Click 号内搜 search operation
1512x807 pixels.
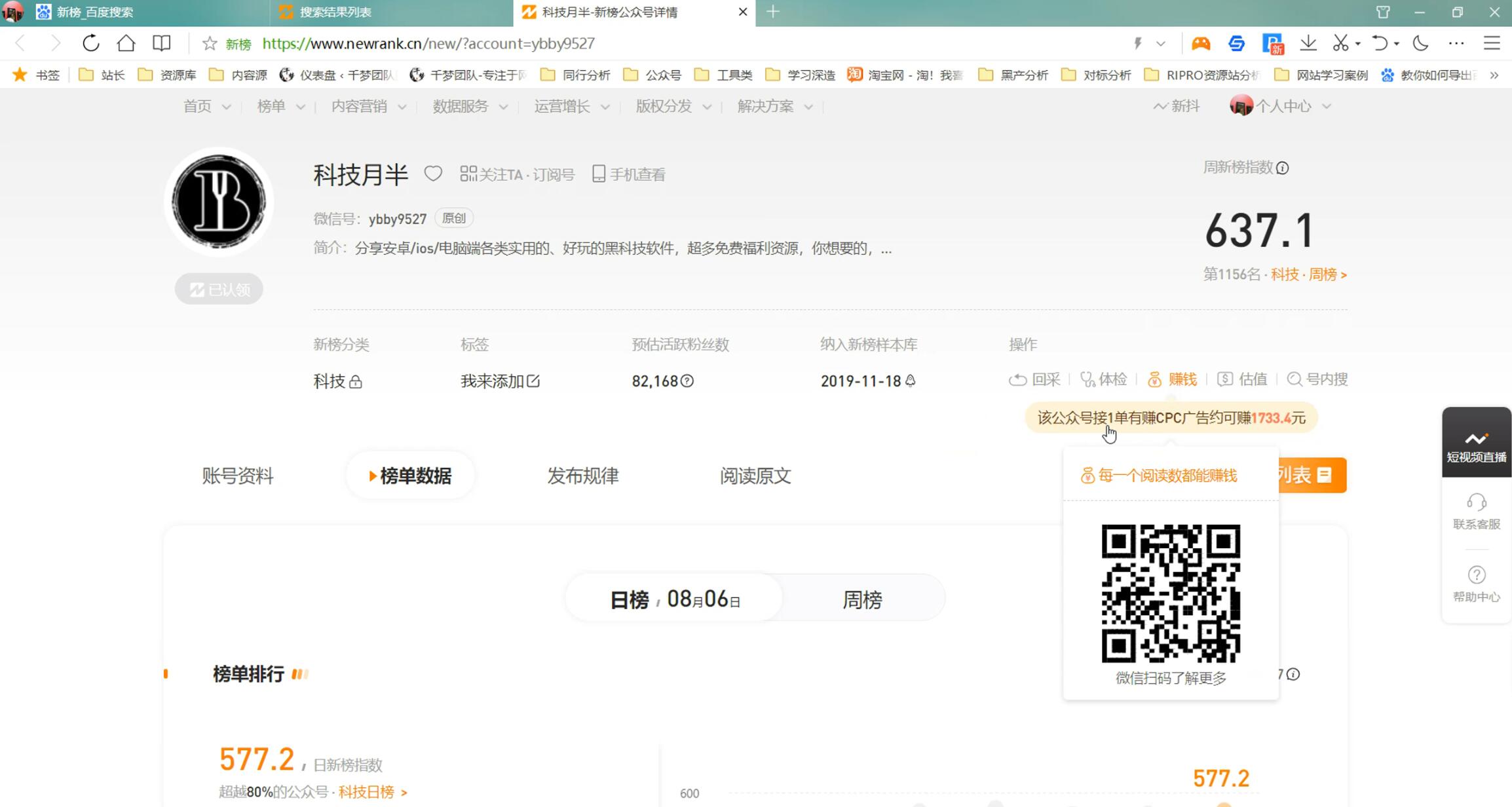[x=1317, y=379]
